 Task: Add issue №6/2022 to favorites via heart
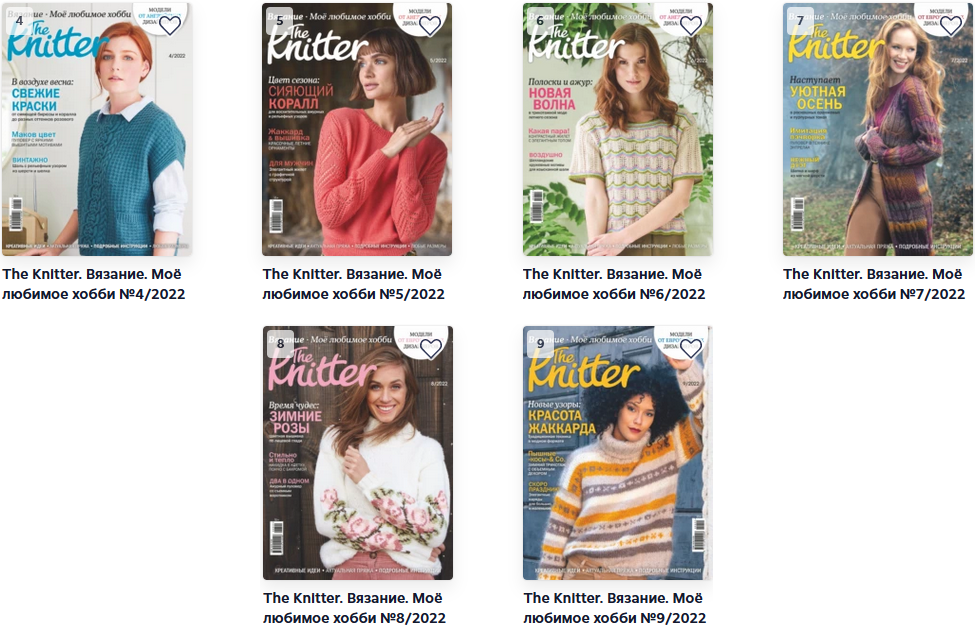click(690, 25)
